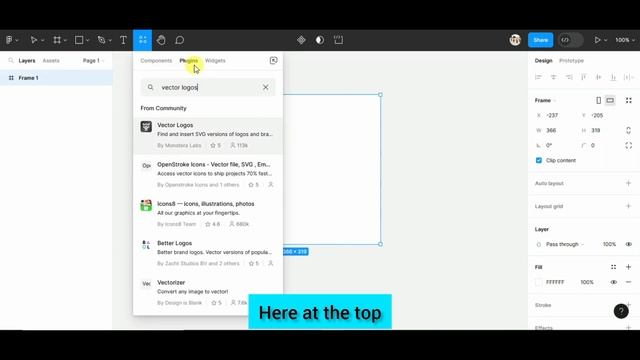Open Pen tool dropdown arrow
640x360 pixels.
coord(110,40)
